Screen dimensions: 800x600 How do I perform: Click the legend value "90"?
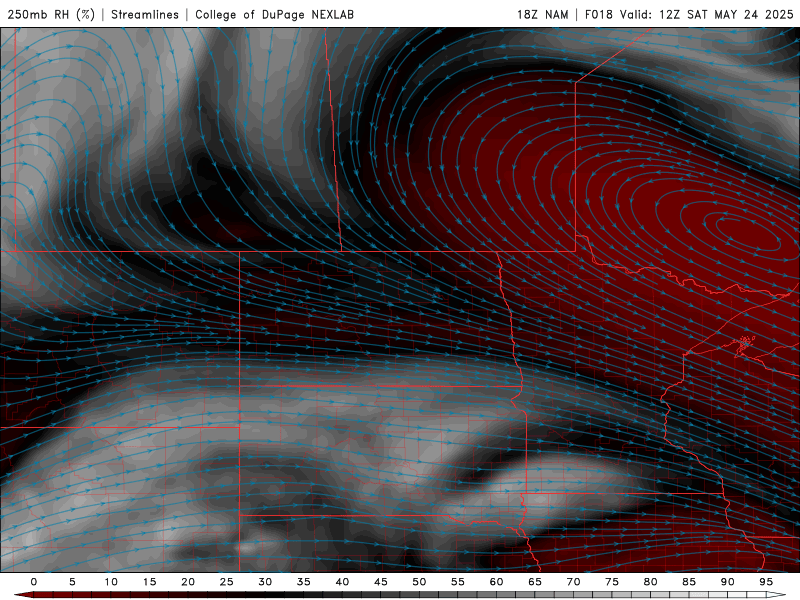[728, 582]
